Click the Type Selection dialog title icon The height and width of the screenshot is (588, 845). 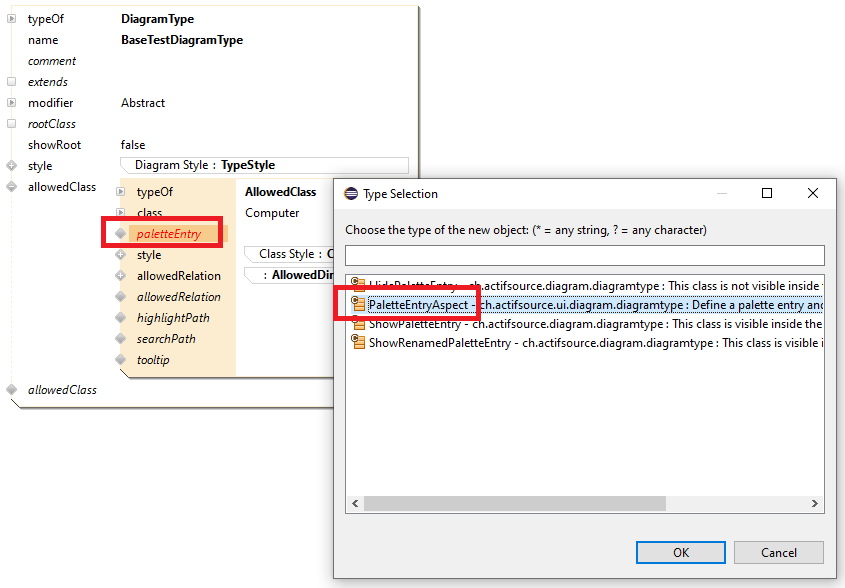tap(351, 194)
